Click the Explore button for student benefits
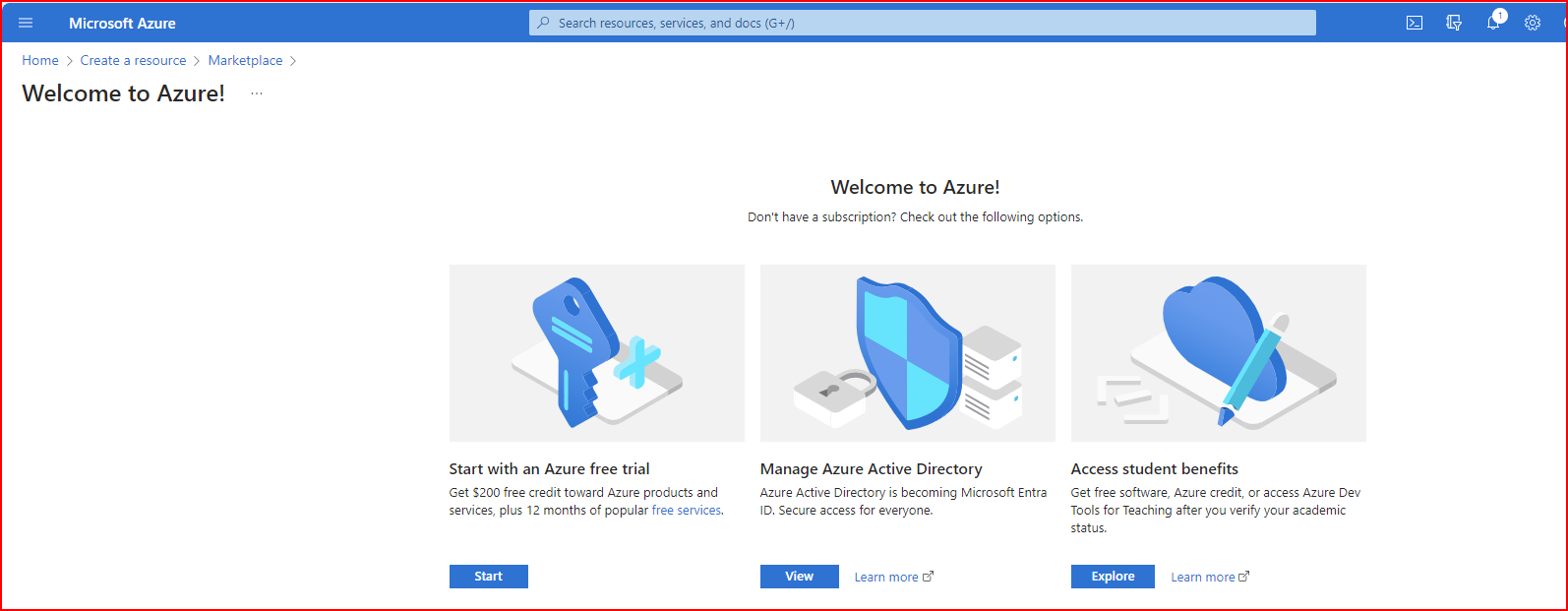The height and width of the screenshot is (611, 1568). click(1113, 577)
